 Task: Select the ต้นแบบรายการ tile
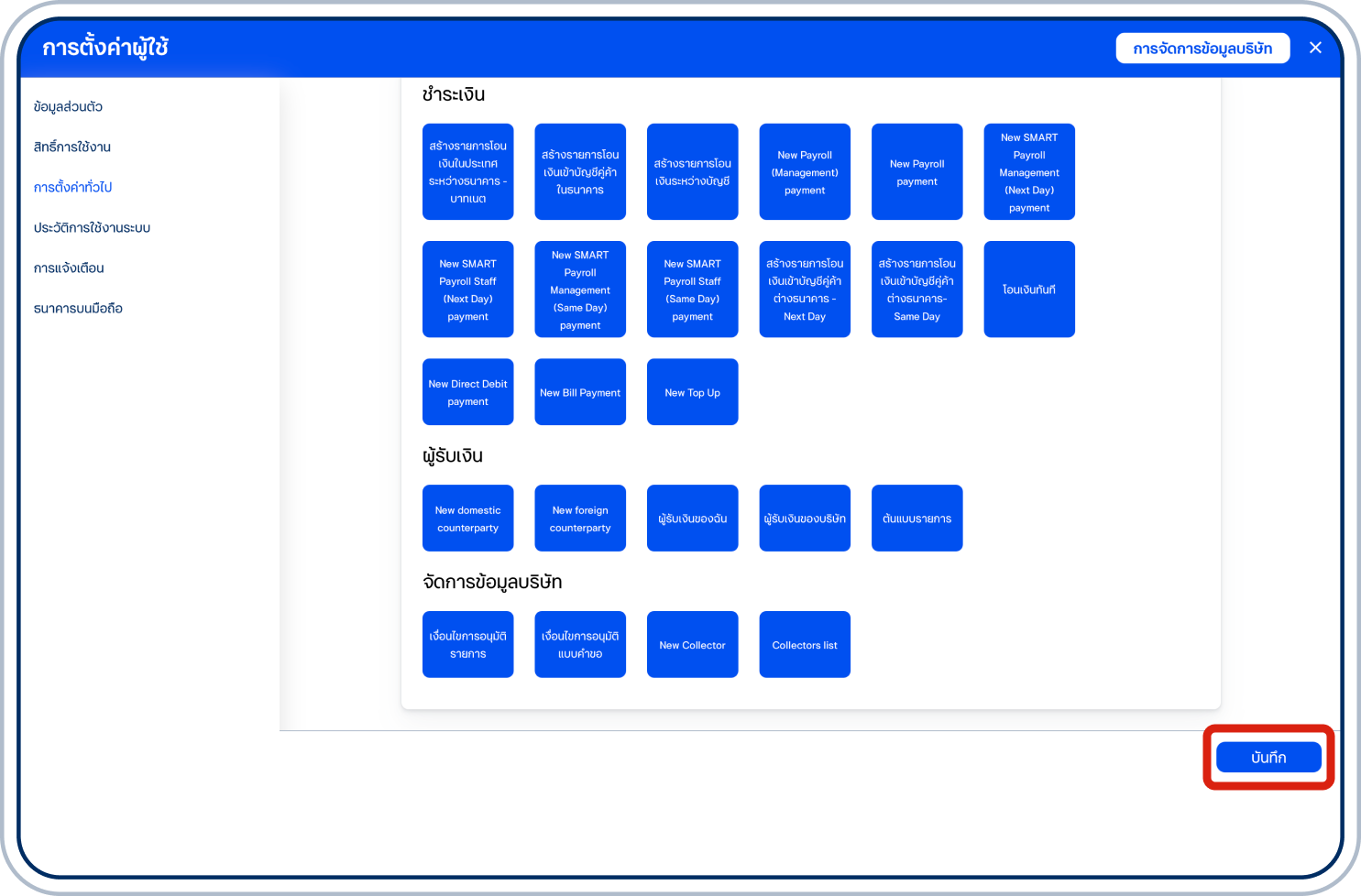[x=916, y=519]
